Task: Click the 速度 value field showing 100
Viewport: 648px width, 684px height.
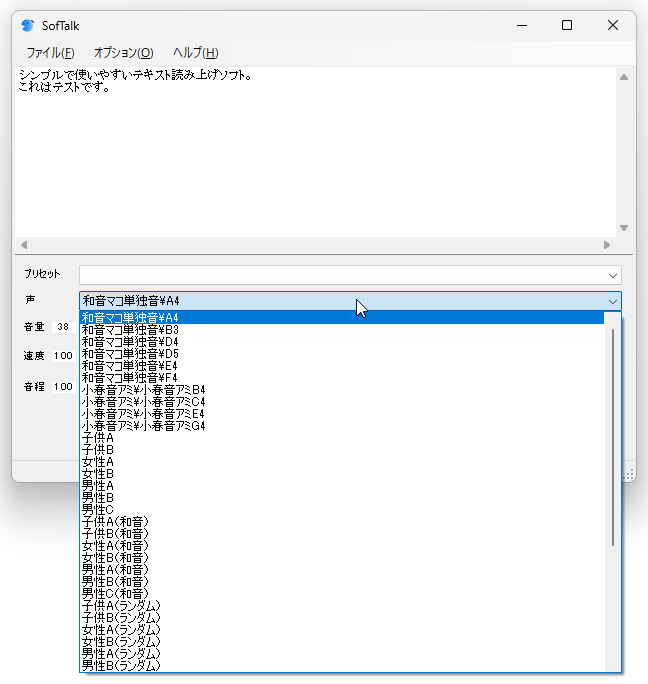Action: click(63, 356)
